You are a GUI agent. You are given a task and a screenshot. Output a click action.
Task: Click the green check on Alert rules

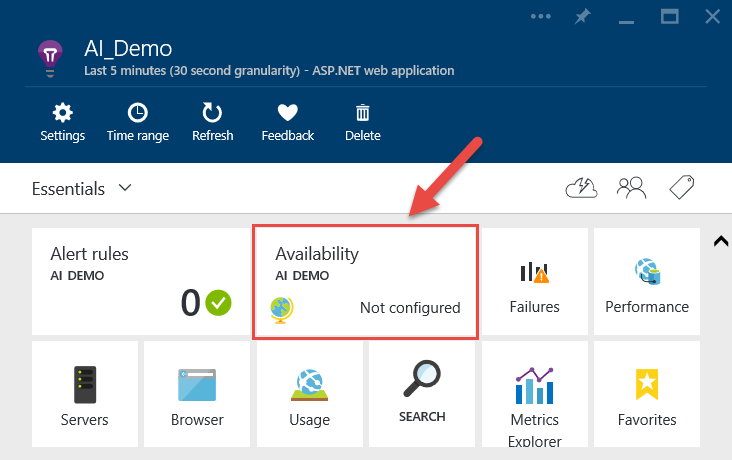[x=218, y=303]
